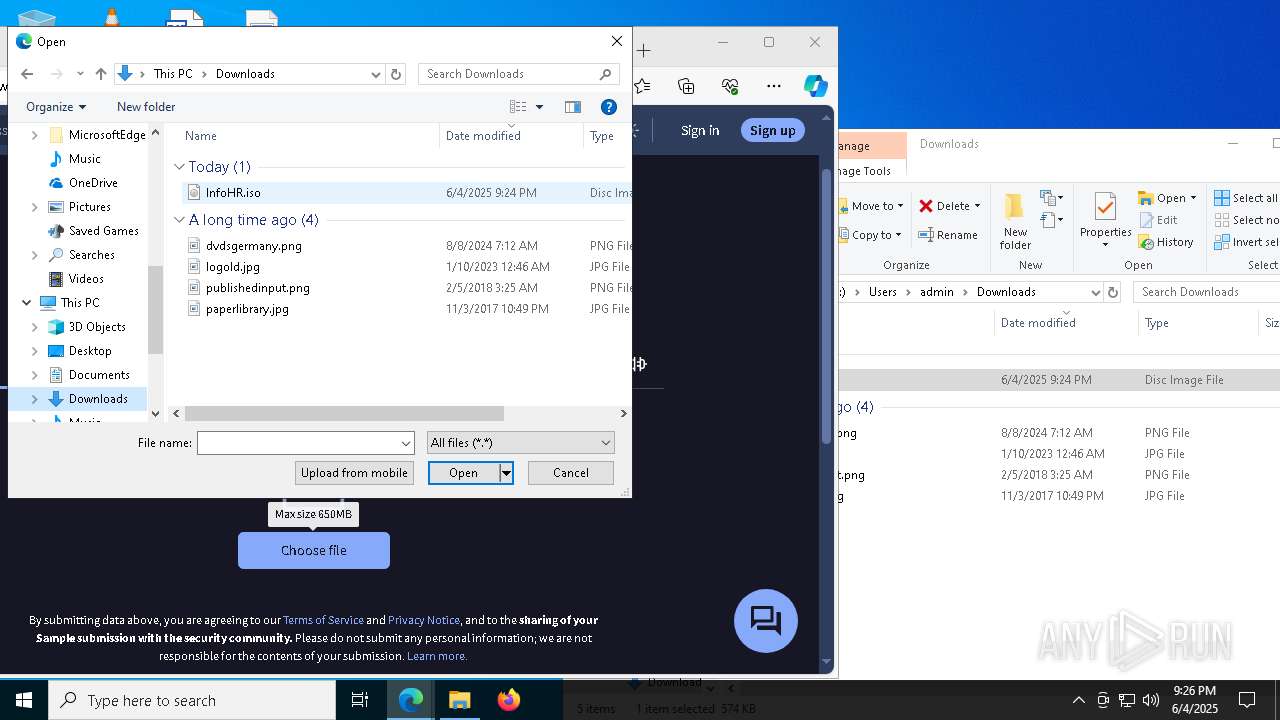Select publishedinput.png file
Viewport: 1280px width, 720px height.
[257, 288]
